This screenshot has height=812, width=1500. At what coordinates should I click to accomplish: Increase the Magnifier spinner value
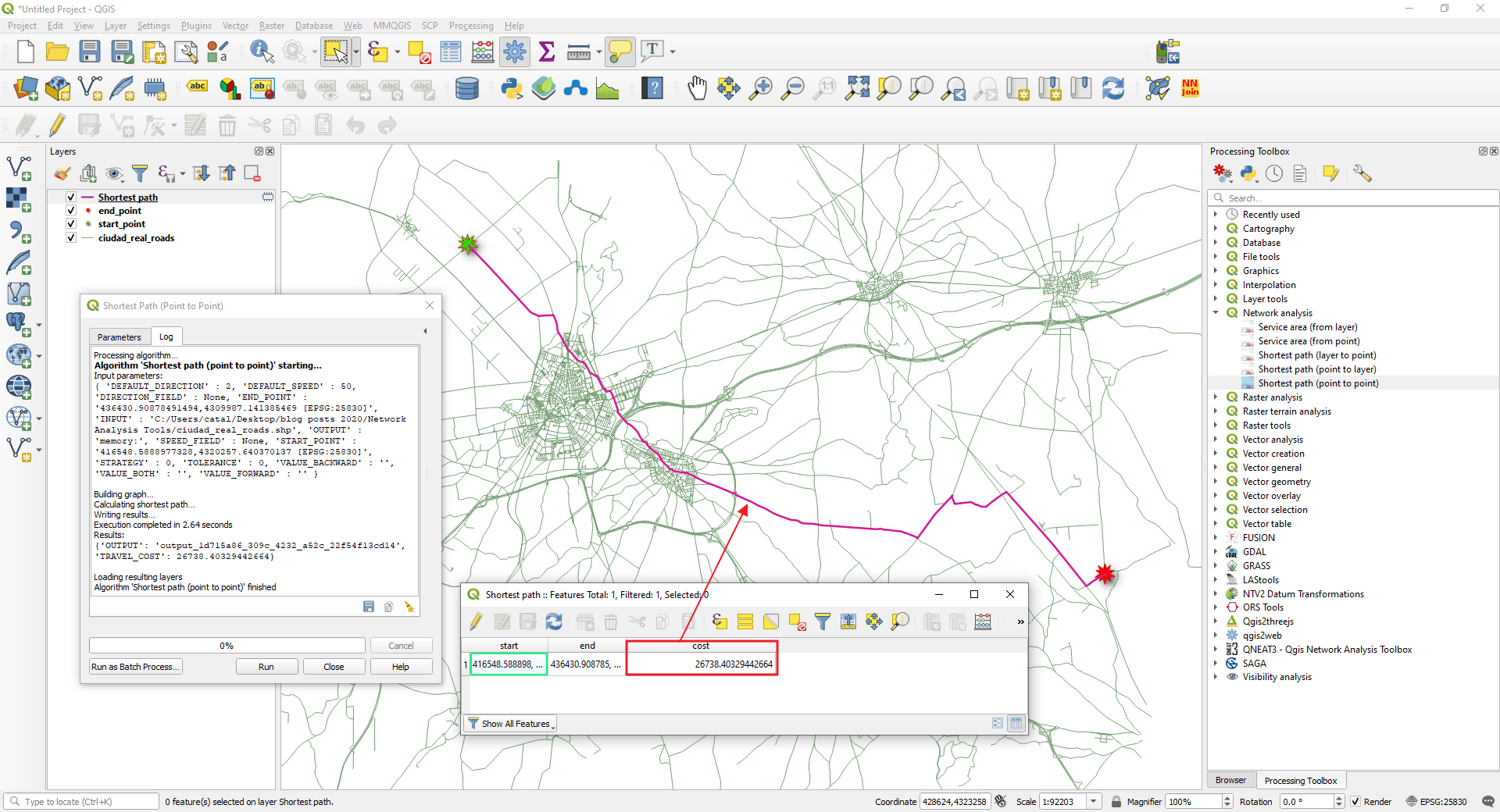1227,798
